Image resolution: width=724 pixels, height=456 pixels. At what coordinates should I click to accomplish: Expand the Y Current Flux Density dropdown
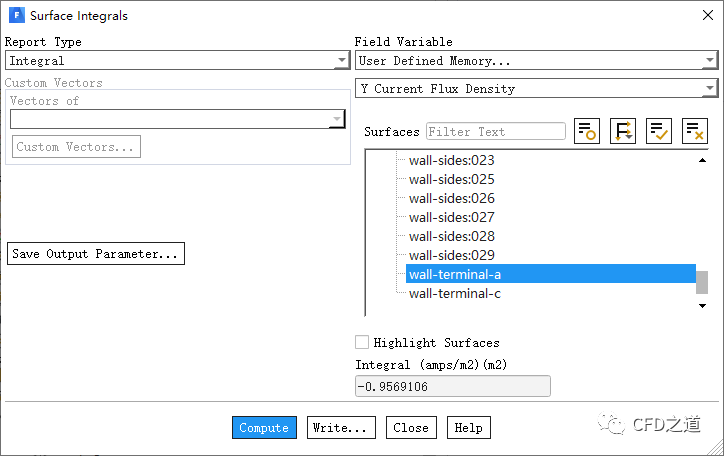pyautogui.click(x=536, y=89)
